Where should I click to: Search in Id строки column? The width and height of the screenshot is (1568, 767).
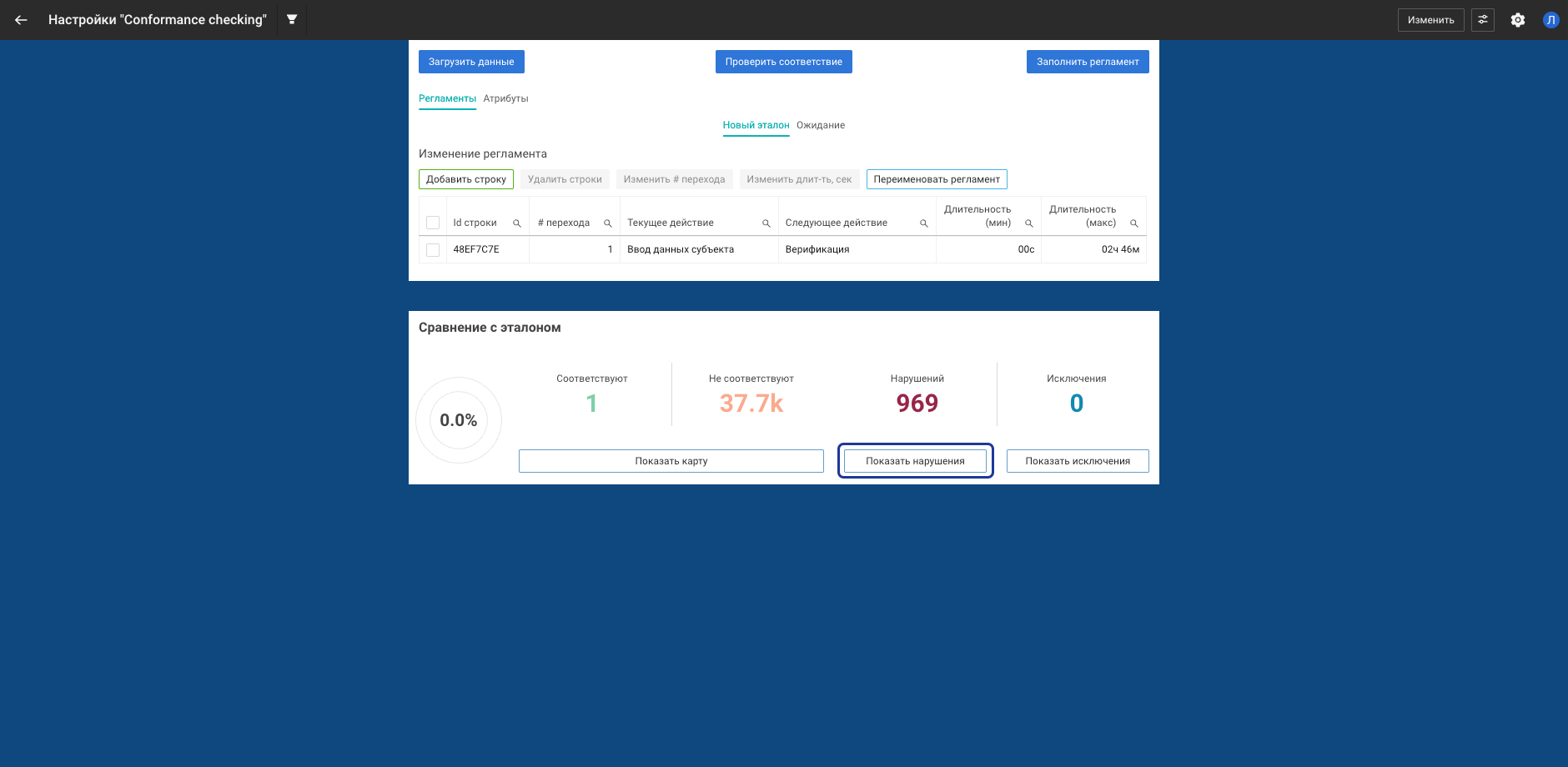pyautogui.click(x=517, y=223)
